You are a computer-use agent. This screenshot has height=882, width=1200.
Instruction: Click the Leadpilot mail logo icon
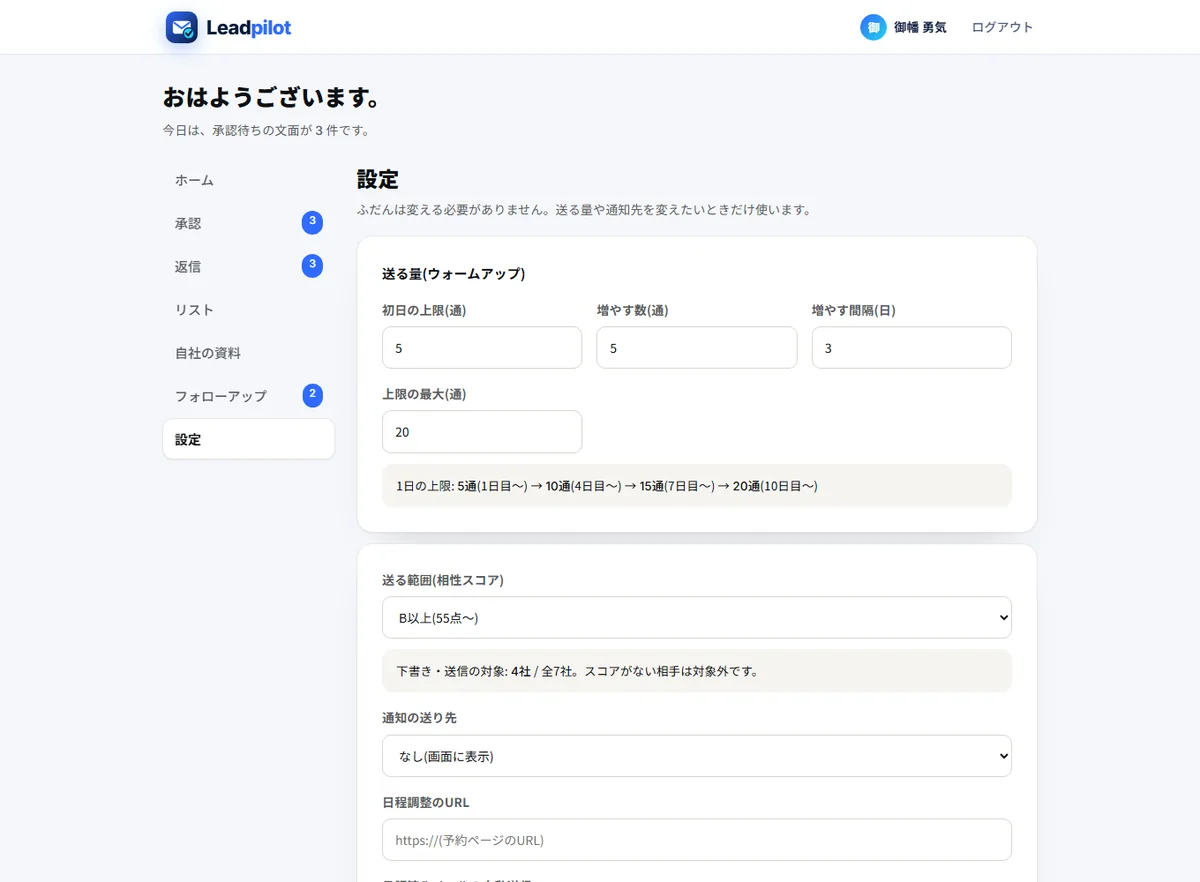point(182,28)
